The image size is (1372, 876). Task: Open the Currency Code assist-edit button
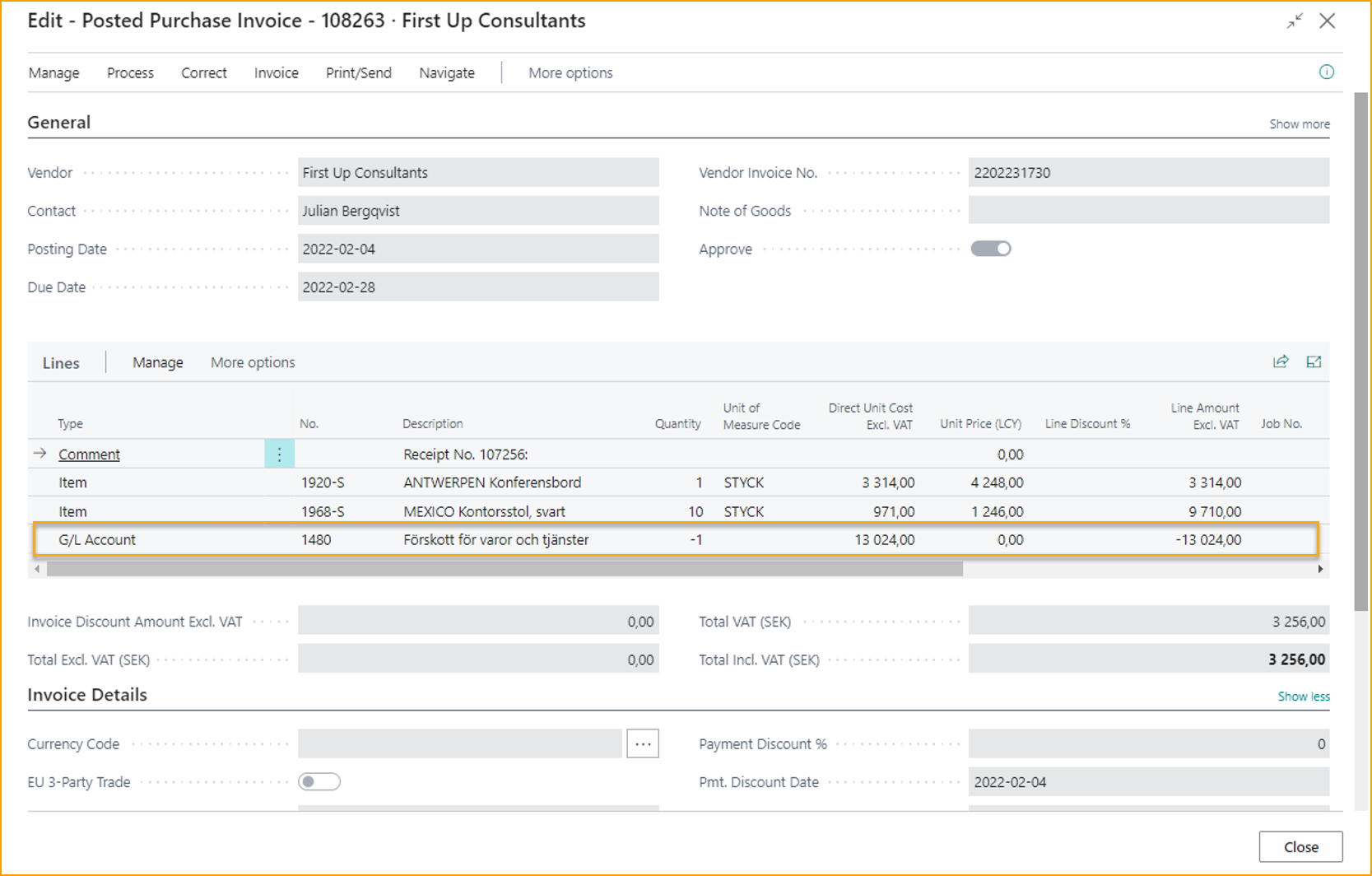(x=643, y=743)
